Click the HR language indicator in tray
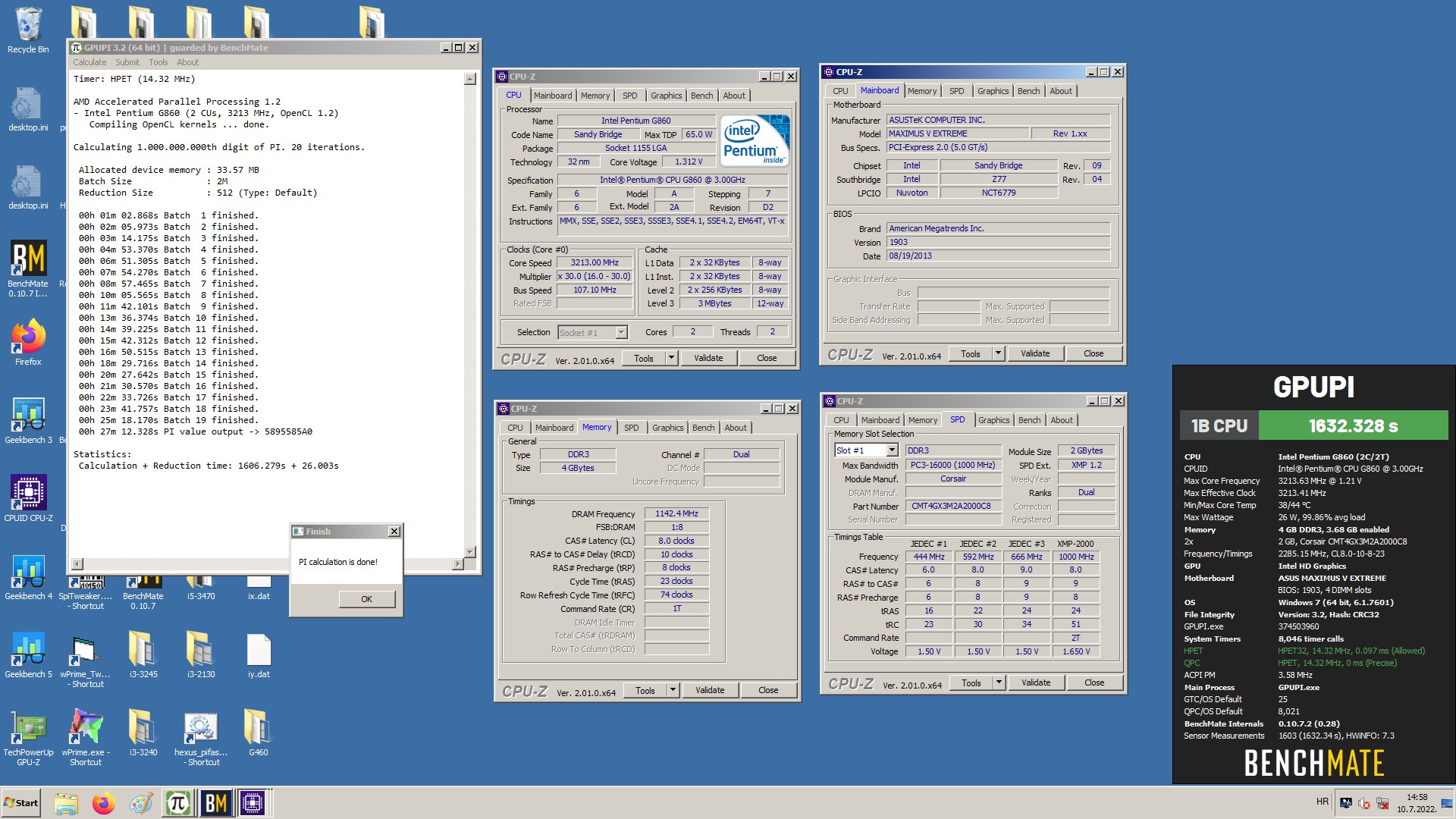 pos(1323,802)
